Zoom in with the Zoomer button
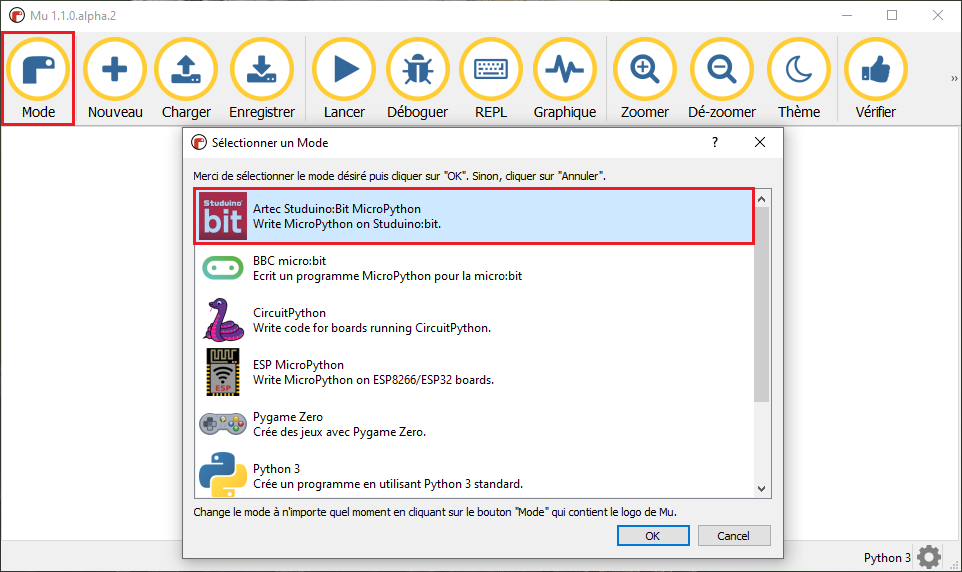Screen dimensions: 962x572 click(x=644, y=79)
